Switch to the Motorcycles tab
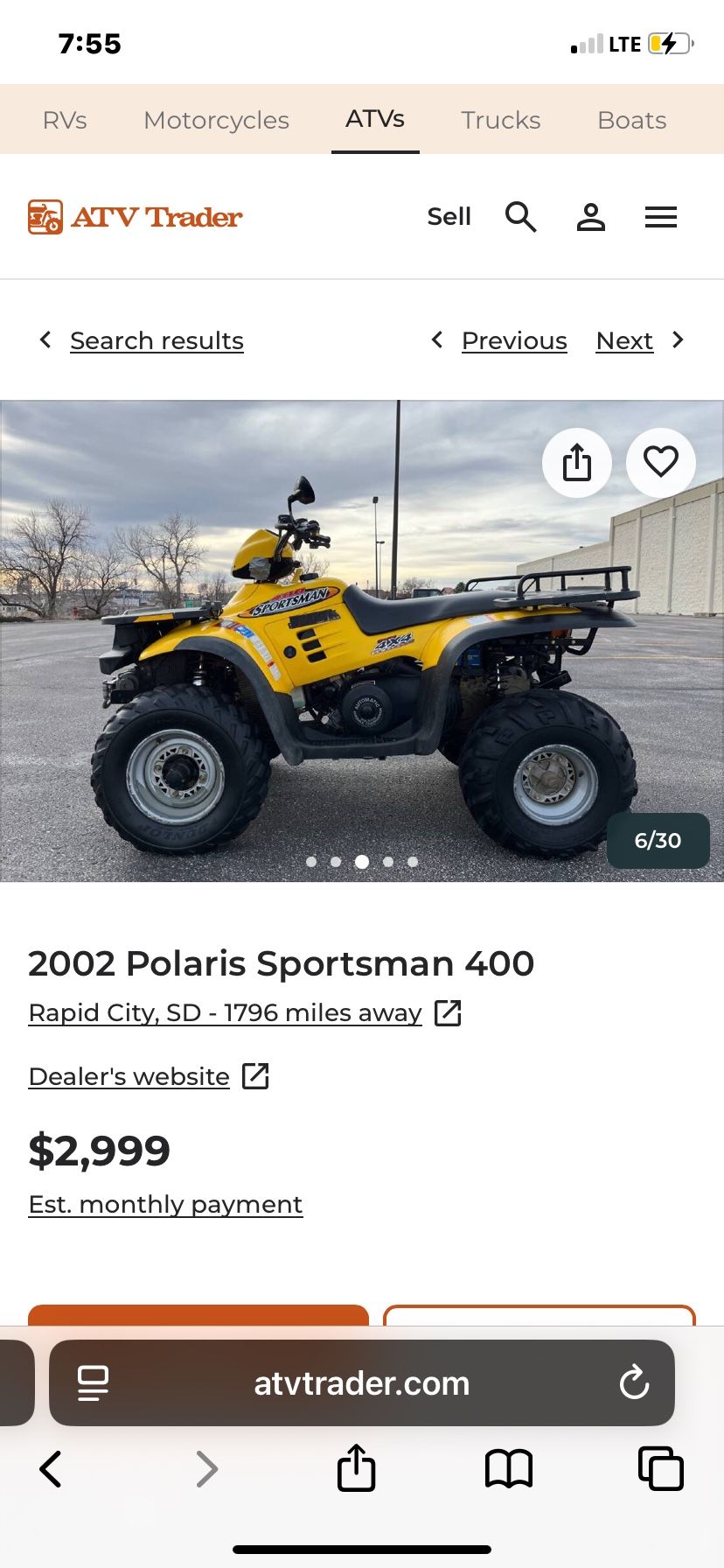This screenshot has height=1568, width=724. [216, 120]
